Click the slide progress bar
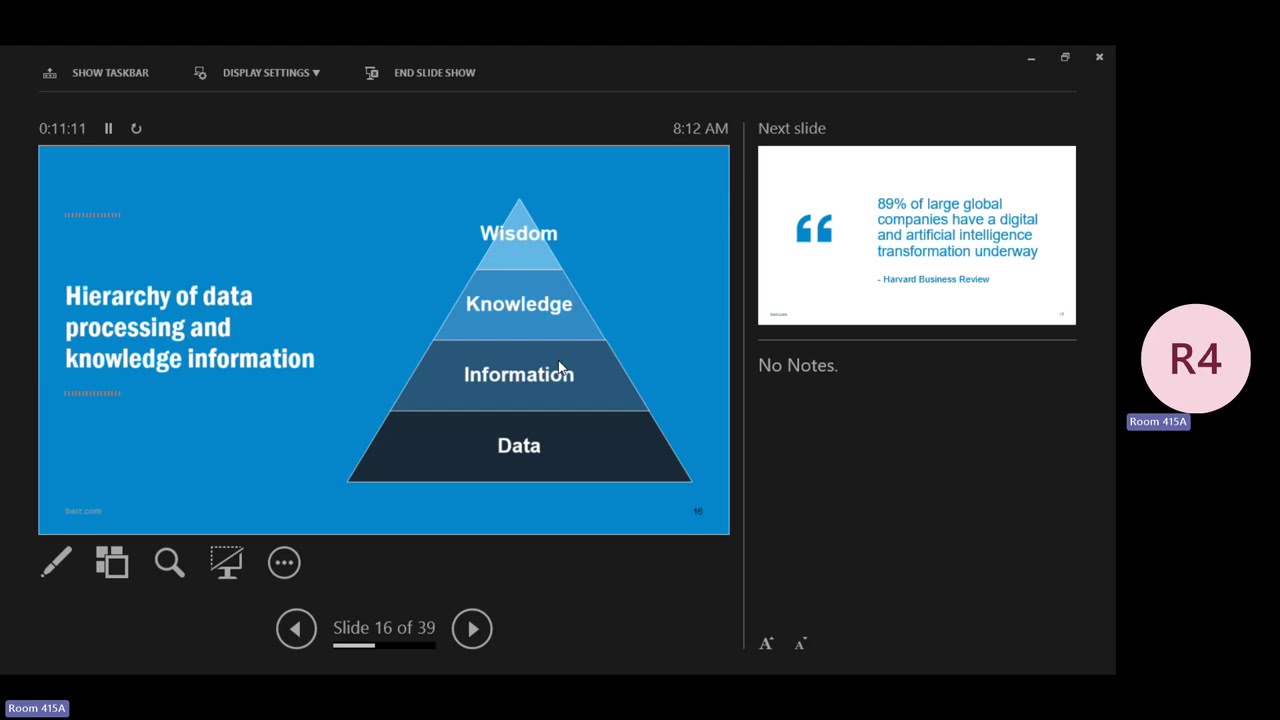Image resolution: width=1280 pixels, height=720 pixels. 384,646
